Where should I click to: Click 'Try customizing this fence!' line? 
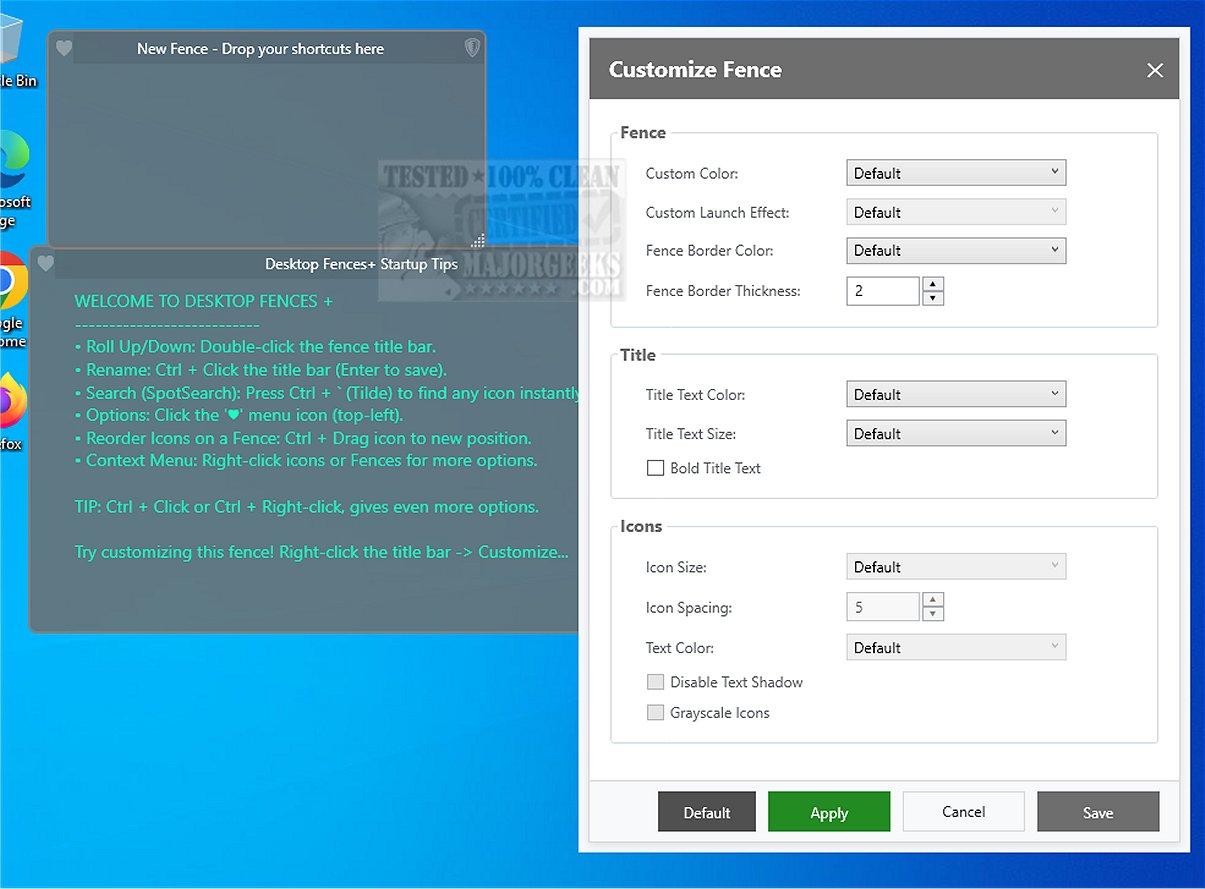pyautogui.click(x=322, y=552)
